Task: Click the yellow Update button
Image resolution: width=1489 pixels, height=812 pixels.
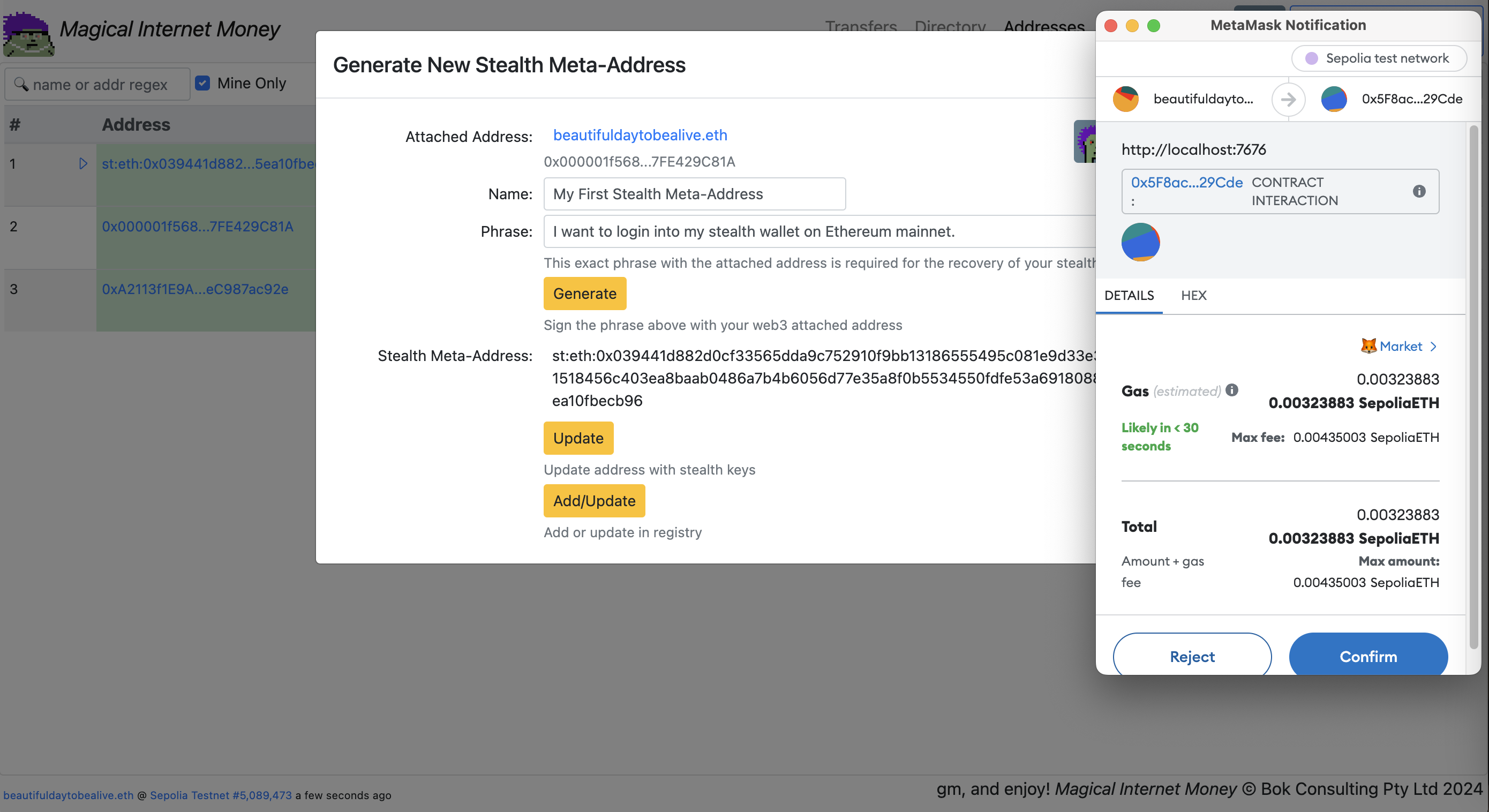Action: (x=578, y=438)
